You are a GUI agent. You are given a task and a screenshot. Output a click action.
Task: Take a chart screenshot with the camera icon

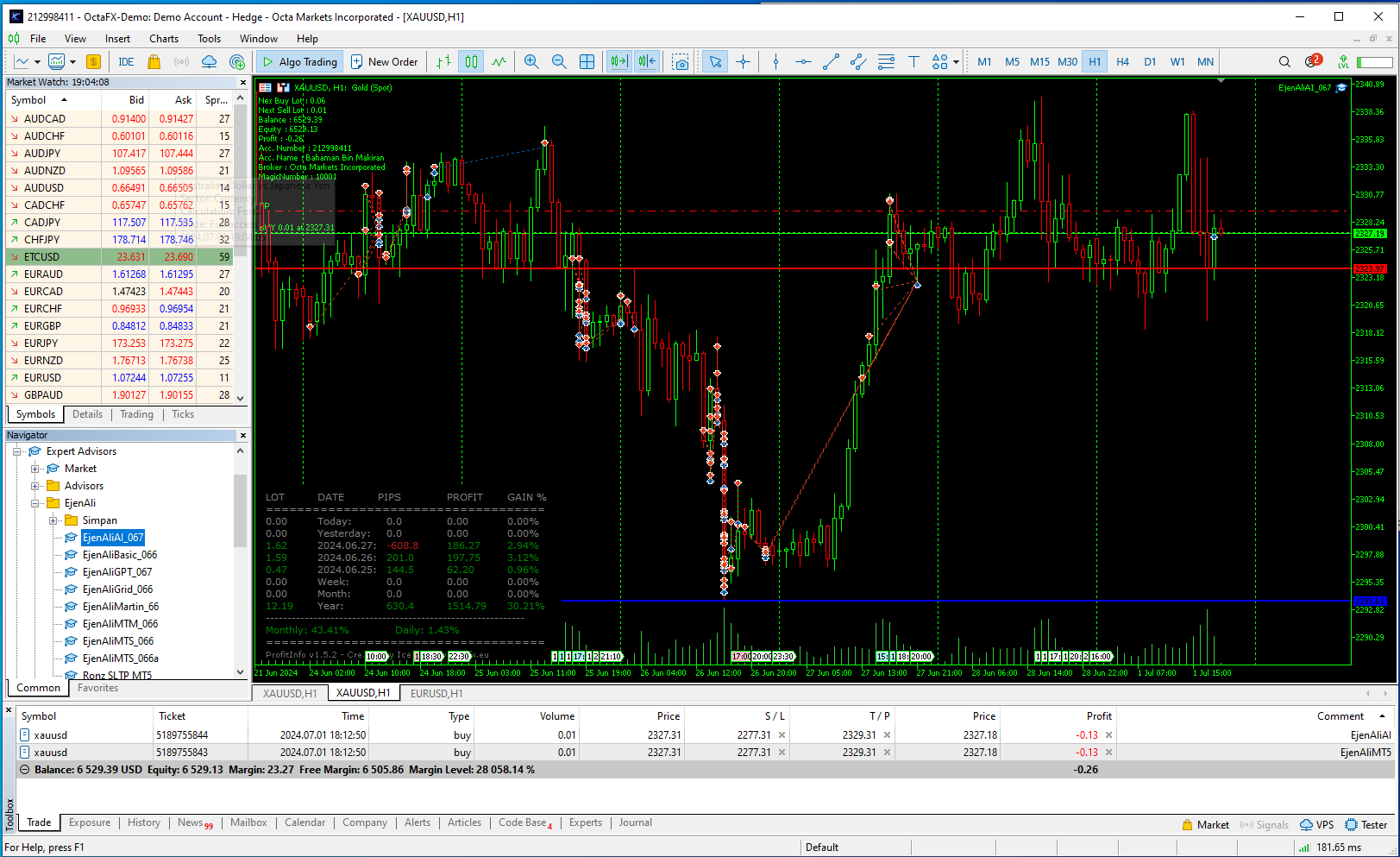[680, 61]
